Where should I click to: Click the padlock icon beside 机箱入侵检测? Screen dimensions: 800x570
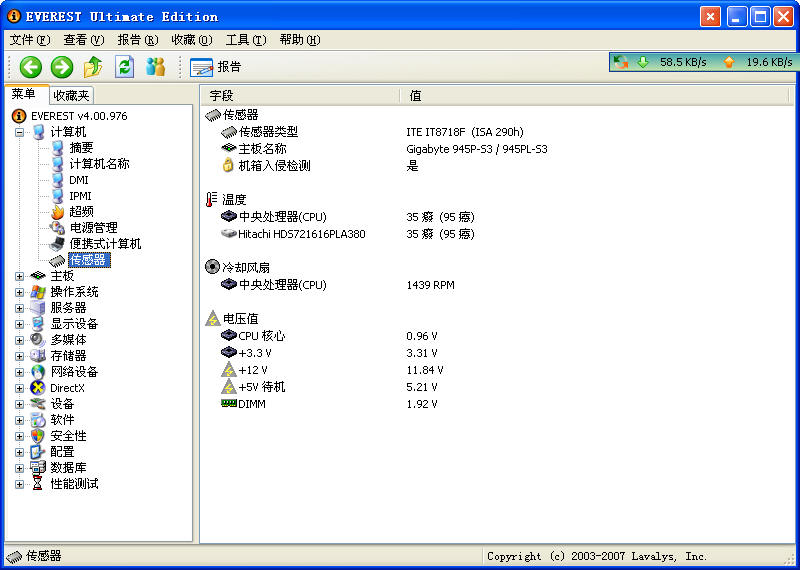228,165
